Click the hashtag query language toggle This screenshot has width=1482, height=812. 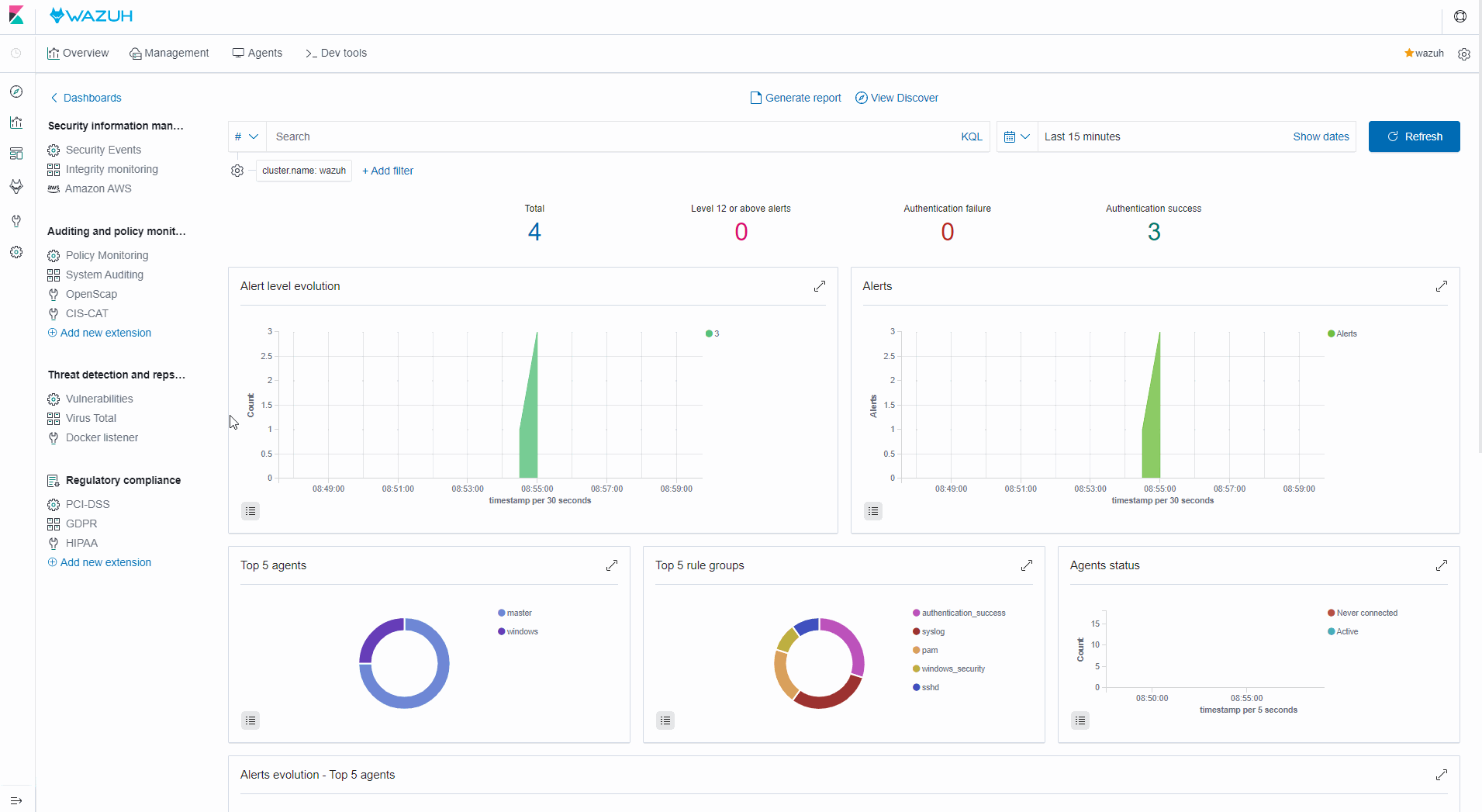click(x=245, y=136)
